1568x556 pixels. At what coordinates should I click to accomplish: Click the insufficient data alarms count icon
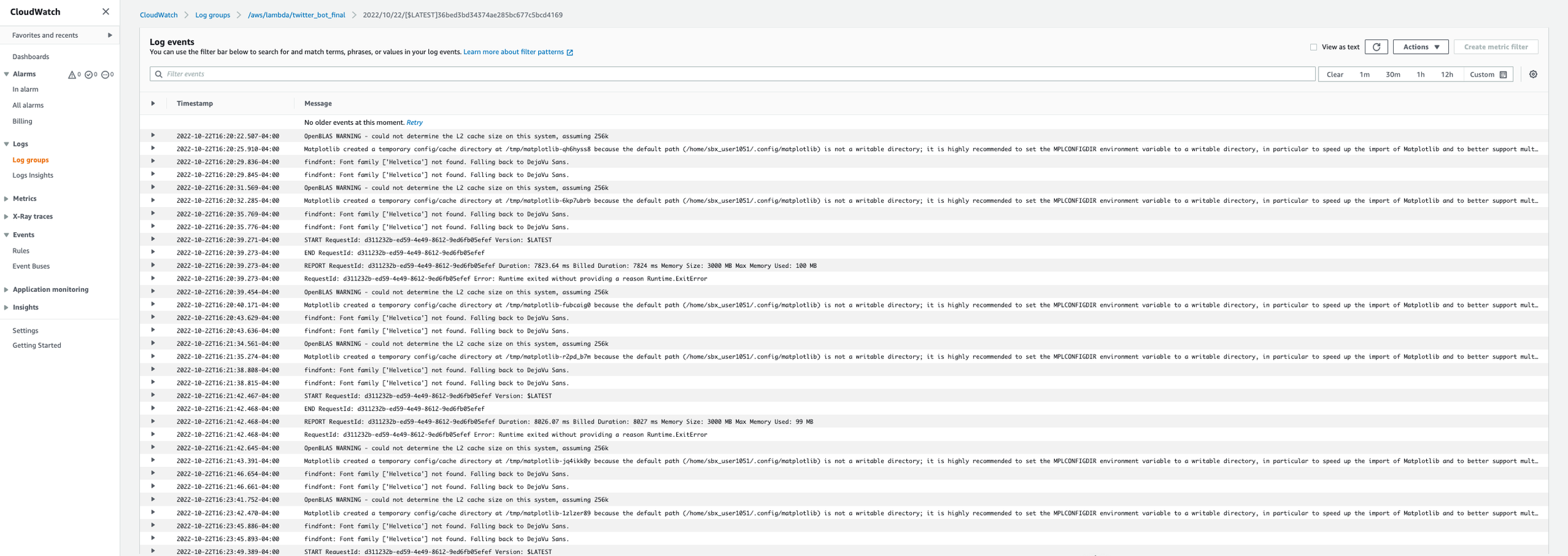pyautogui.click(x=105, y=75)
